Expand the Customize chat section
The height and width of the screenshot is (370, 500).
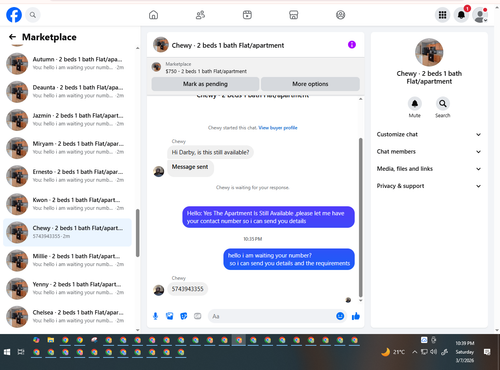tap(429, 134)
